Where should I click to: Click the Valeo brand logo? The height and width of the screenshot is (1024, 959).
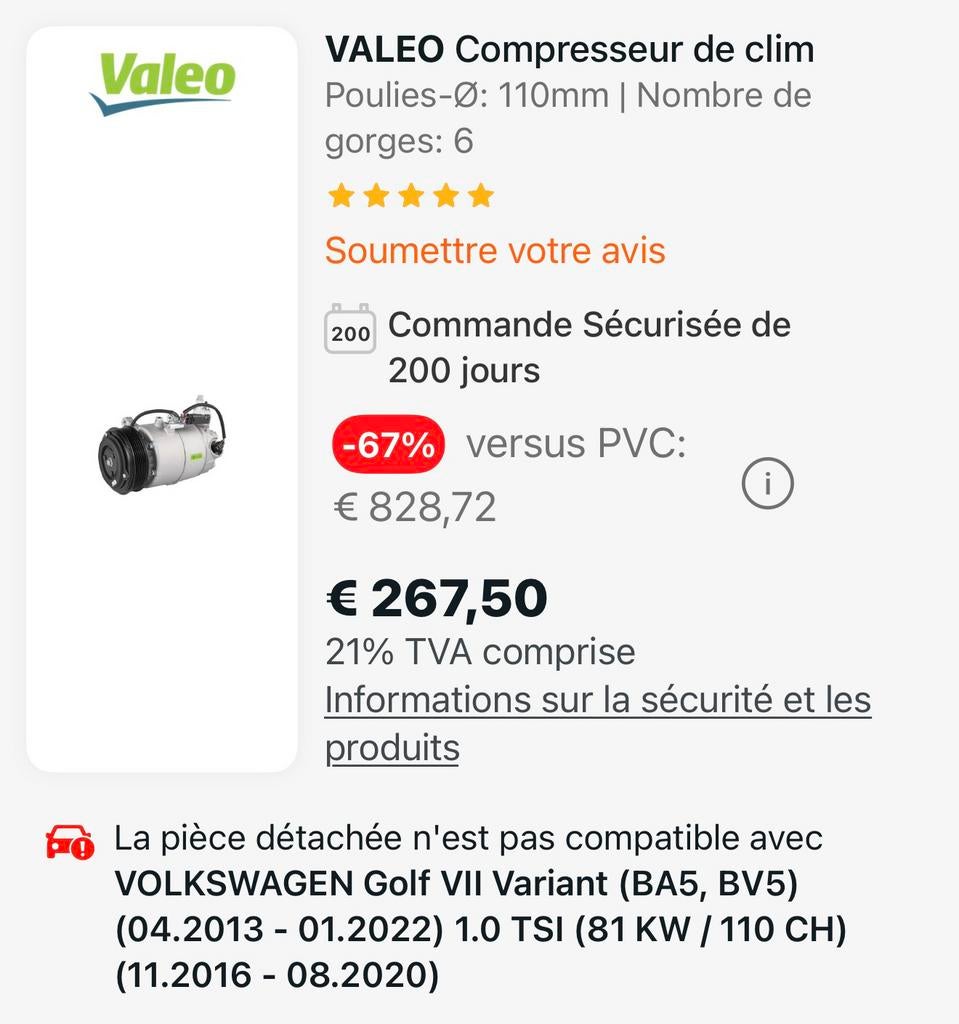coord(163,80)
